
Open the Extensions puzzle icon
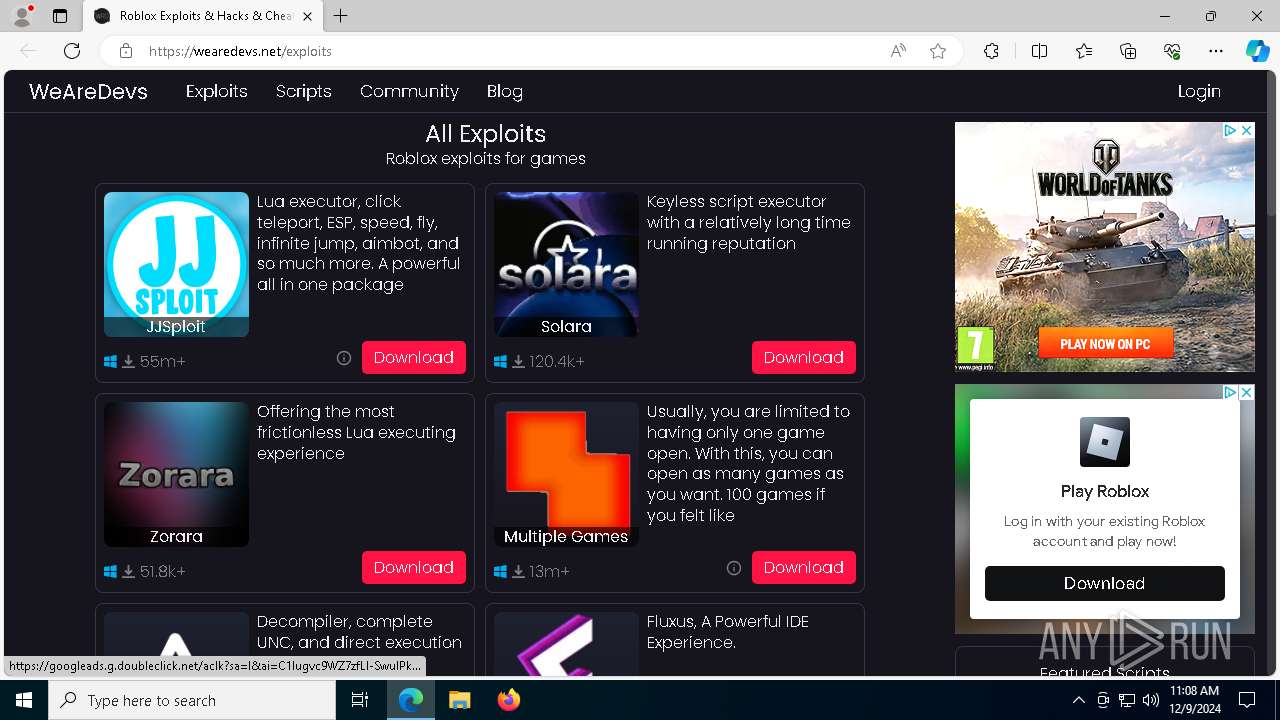pyautogui.click(x=991, y=51)
